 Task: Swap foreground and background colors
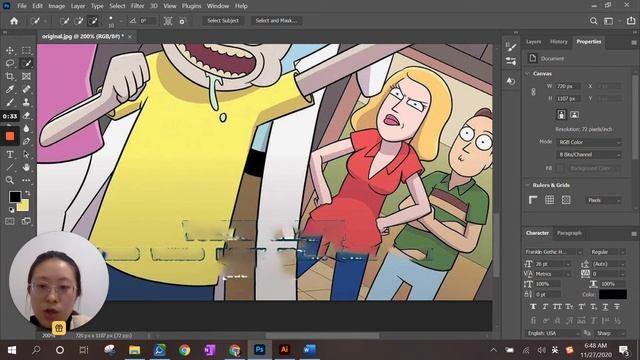[x=27, y=193]
